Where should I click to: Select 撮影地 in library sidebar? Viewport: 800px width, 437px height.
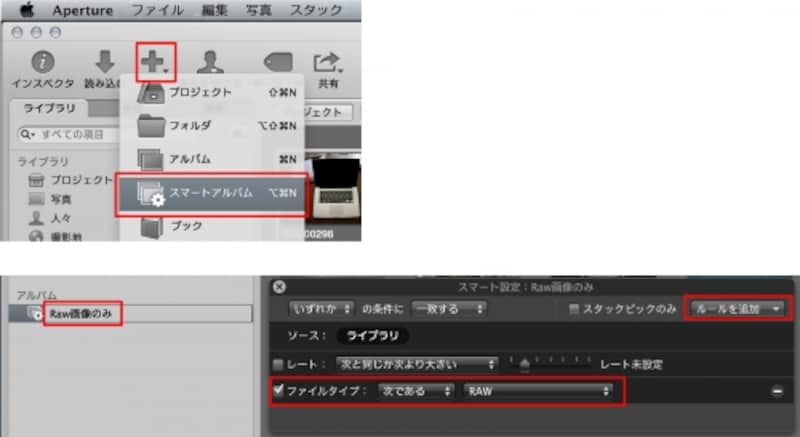(55, 236)
